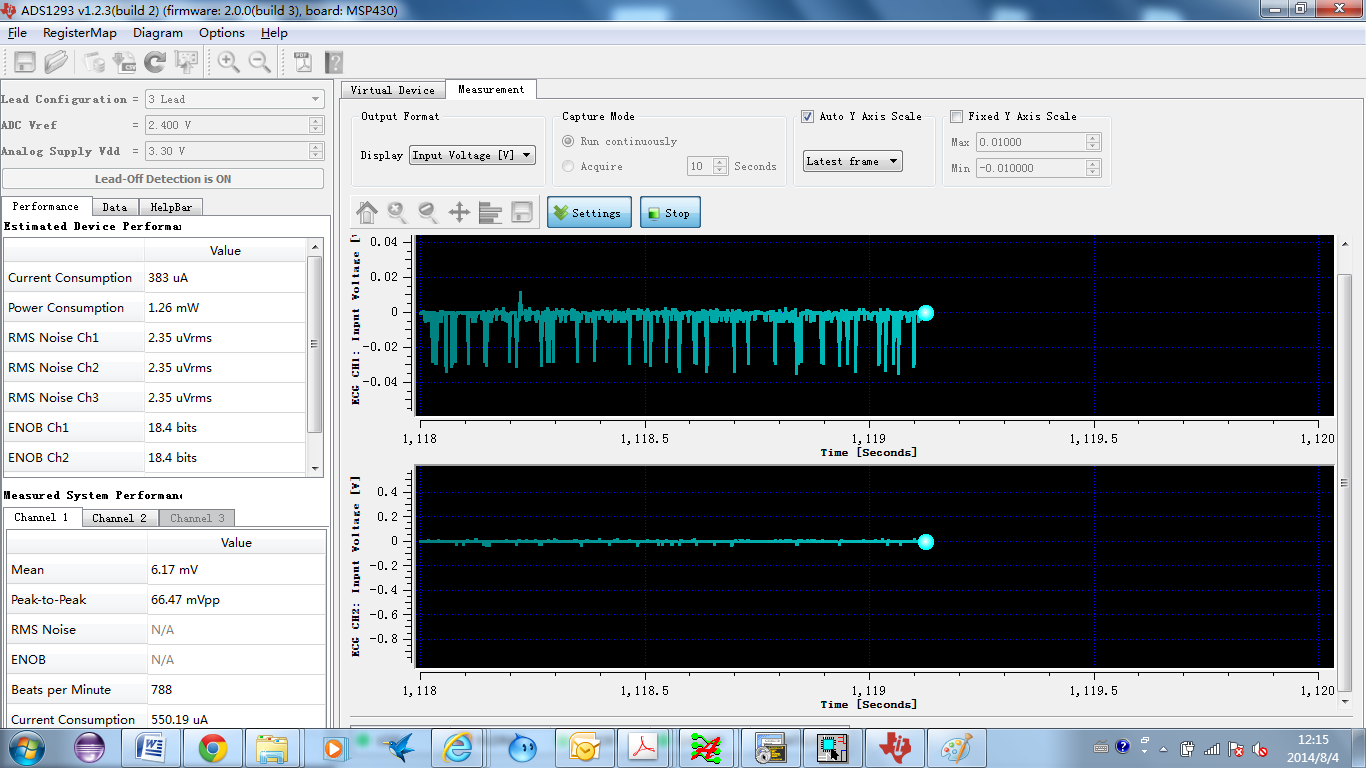
Task: Switch to the Virtual Device tab
Action: coord(393,90)
